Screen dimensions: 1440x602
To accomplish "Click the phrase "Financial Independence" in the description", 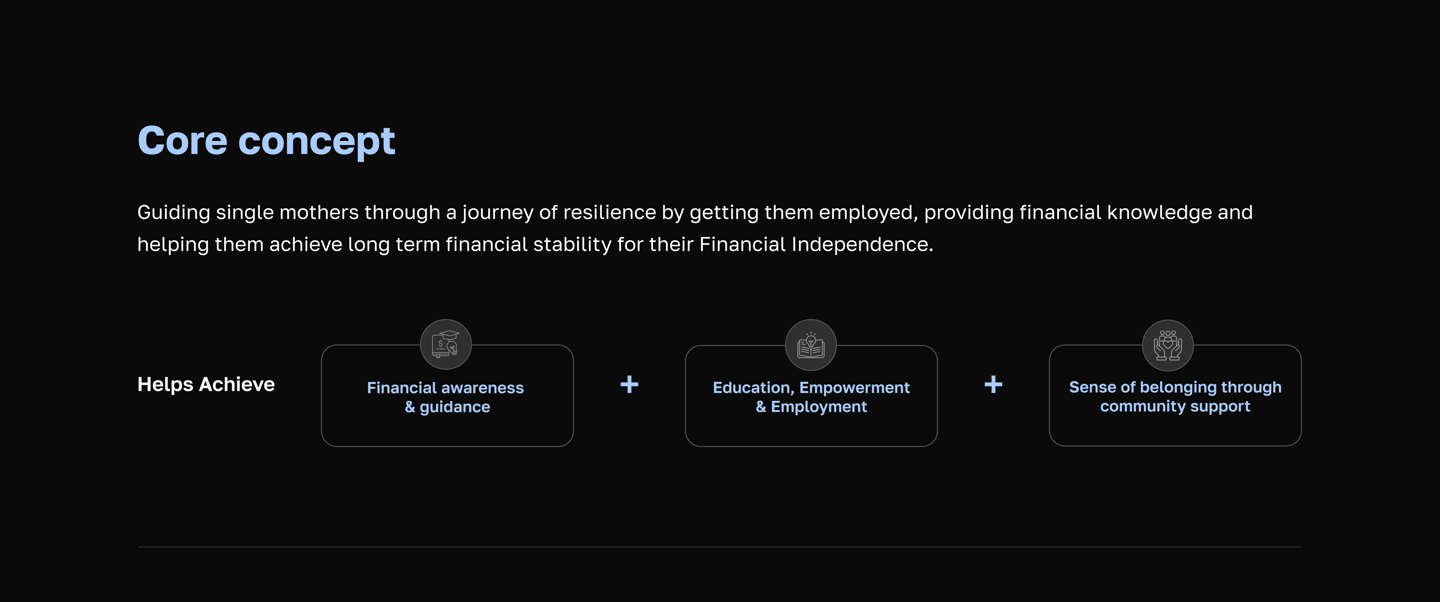I will [815, 245].
